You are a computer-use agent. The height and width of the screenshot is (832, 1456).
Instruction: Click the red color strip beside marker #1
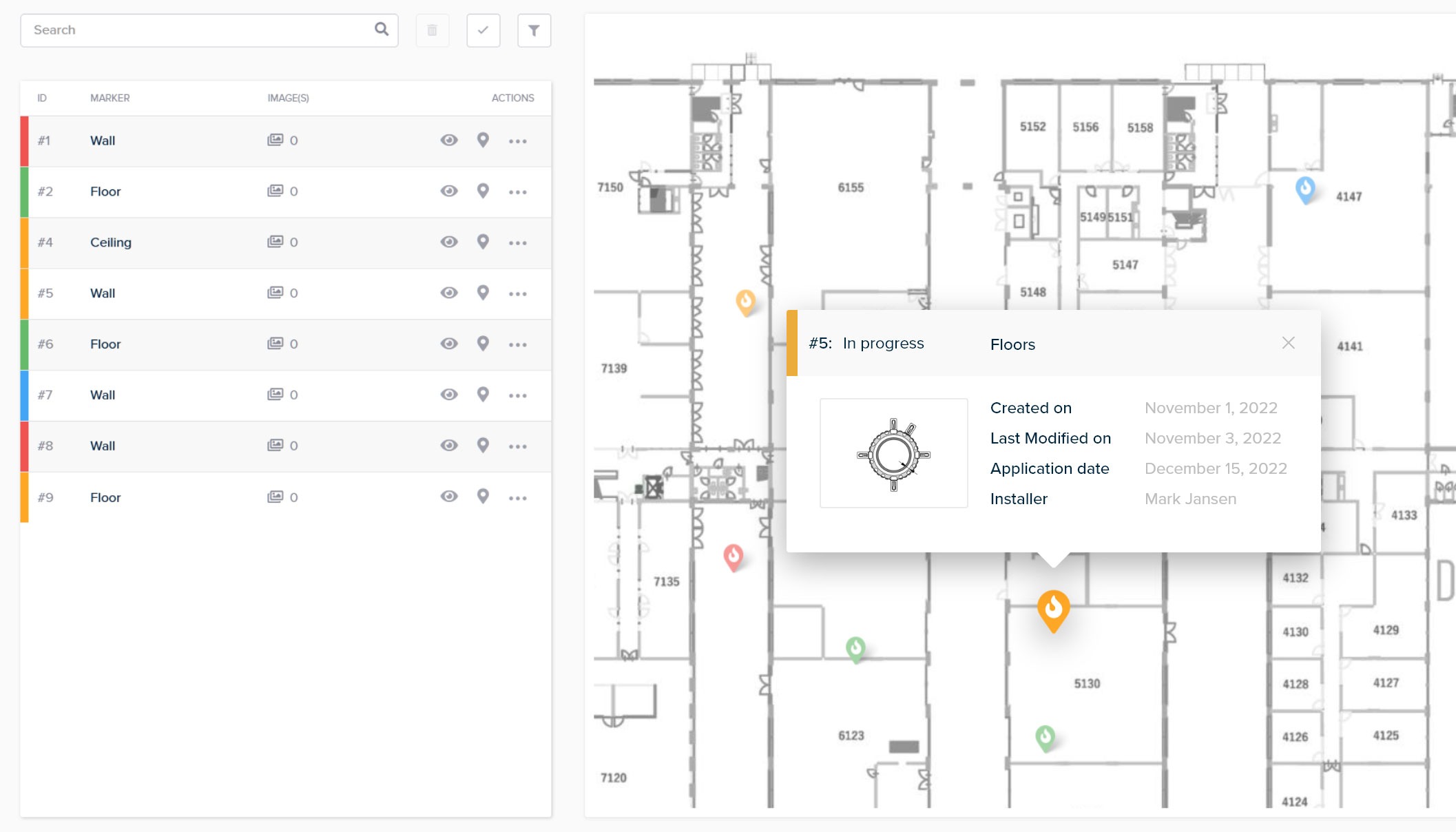tap(24, 141)
